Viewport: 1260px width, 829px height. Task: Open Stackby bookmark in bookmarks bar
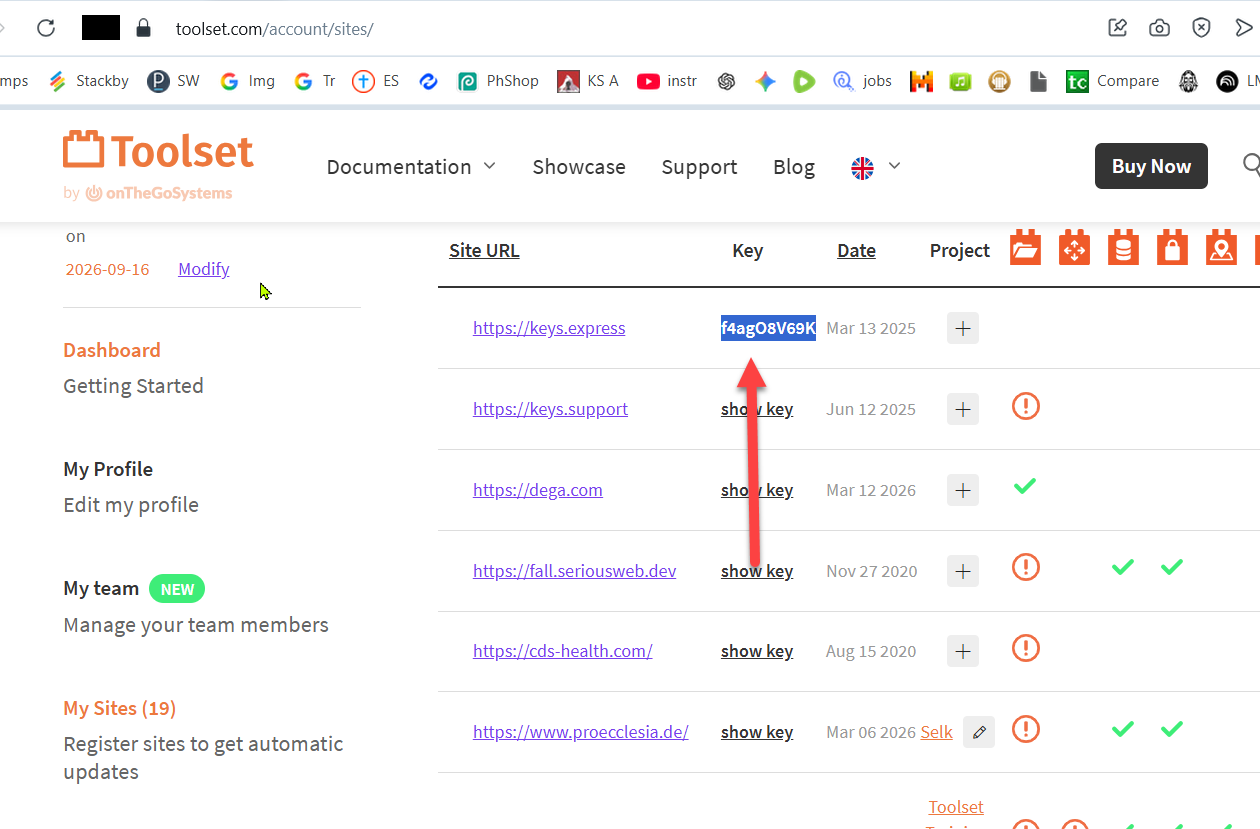pos(90,81)
